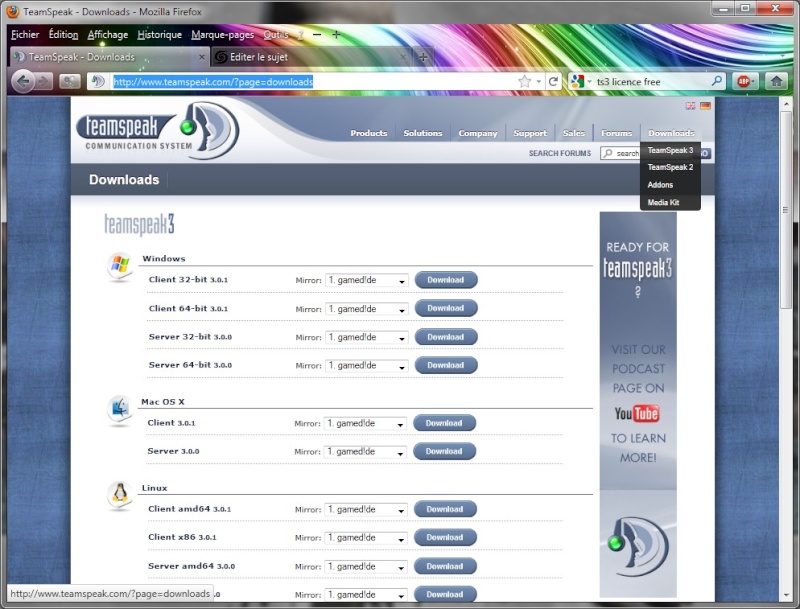Click the TeamSpeak Communication System logo
This screenshot has height=609, width=800.
(157, 131)
